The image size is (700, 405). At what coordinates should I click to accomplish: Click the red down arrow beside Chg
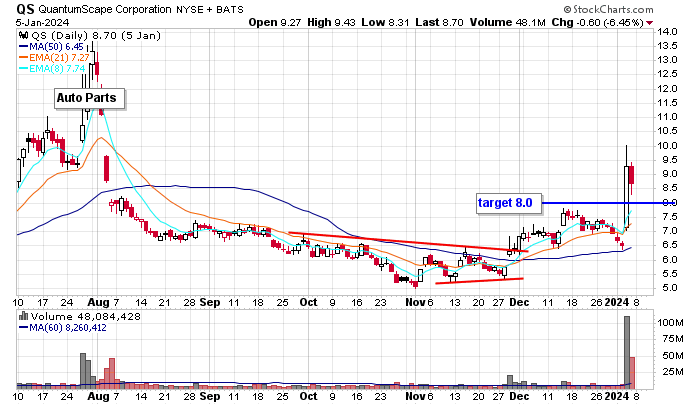(x=650, y=23)
